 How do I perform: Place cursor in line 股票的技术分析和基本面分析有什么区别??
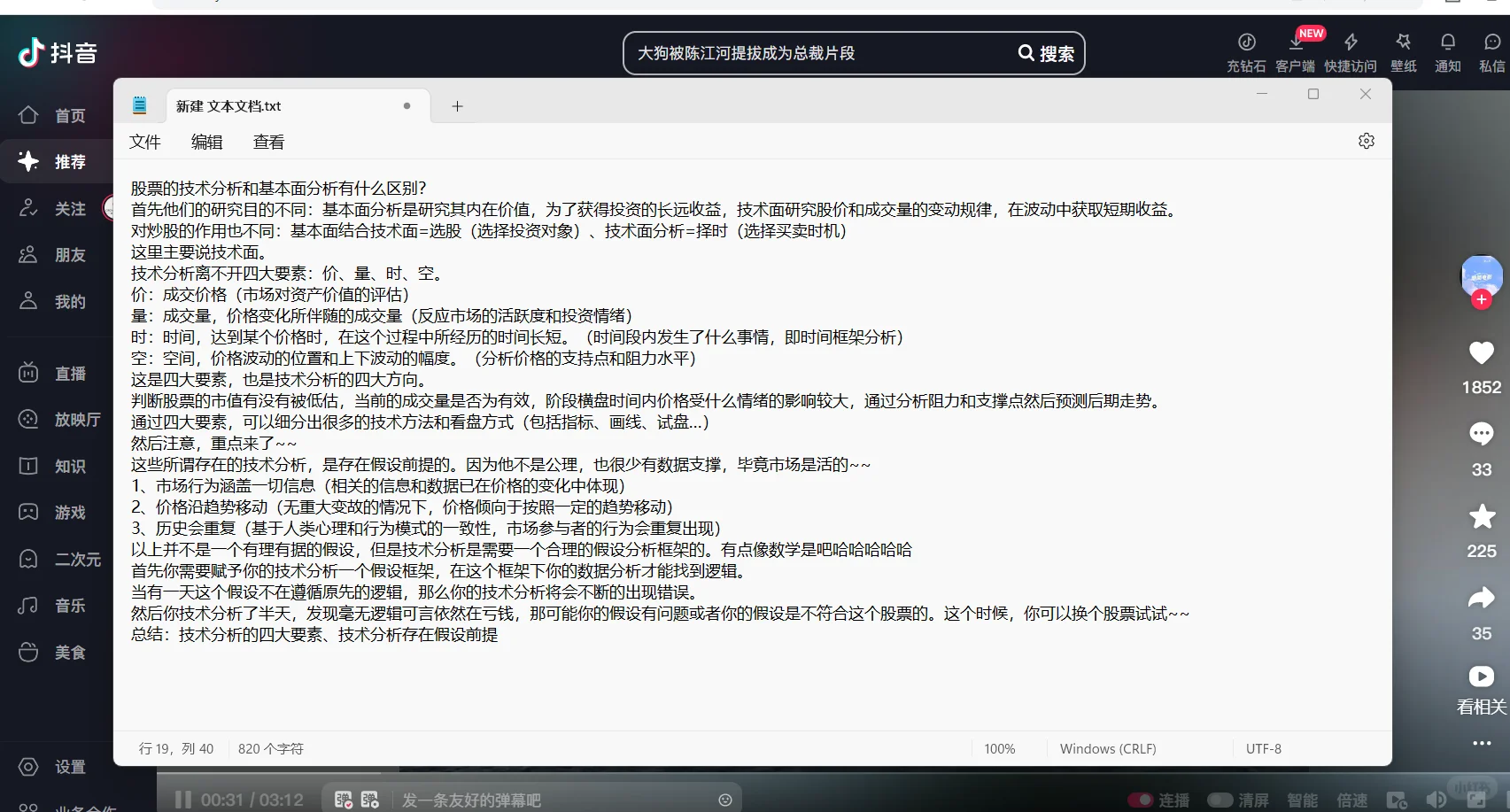pyautogui.click(x=279, y=189)
